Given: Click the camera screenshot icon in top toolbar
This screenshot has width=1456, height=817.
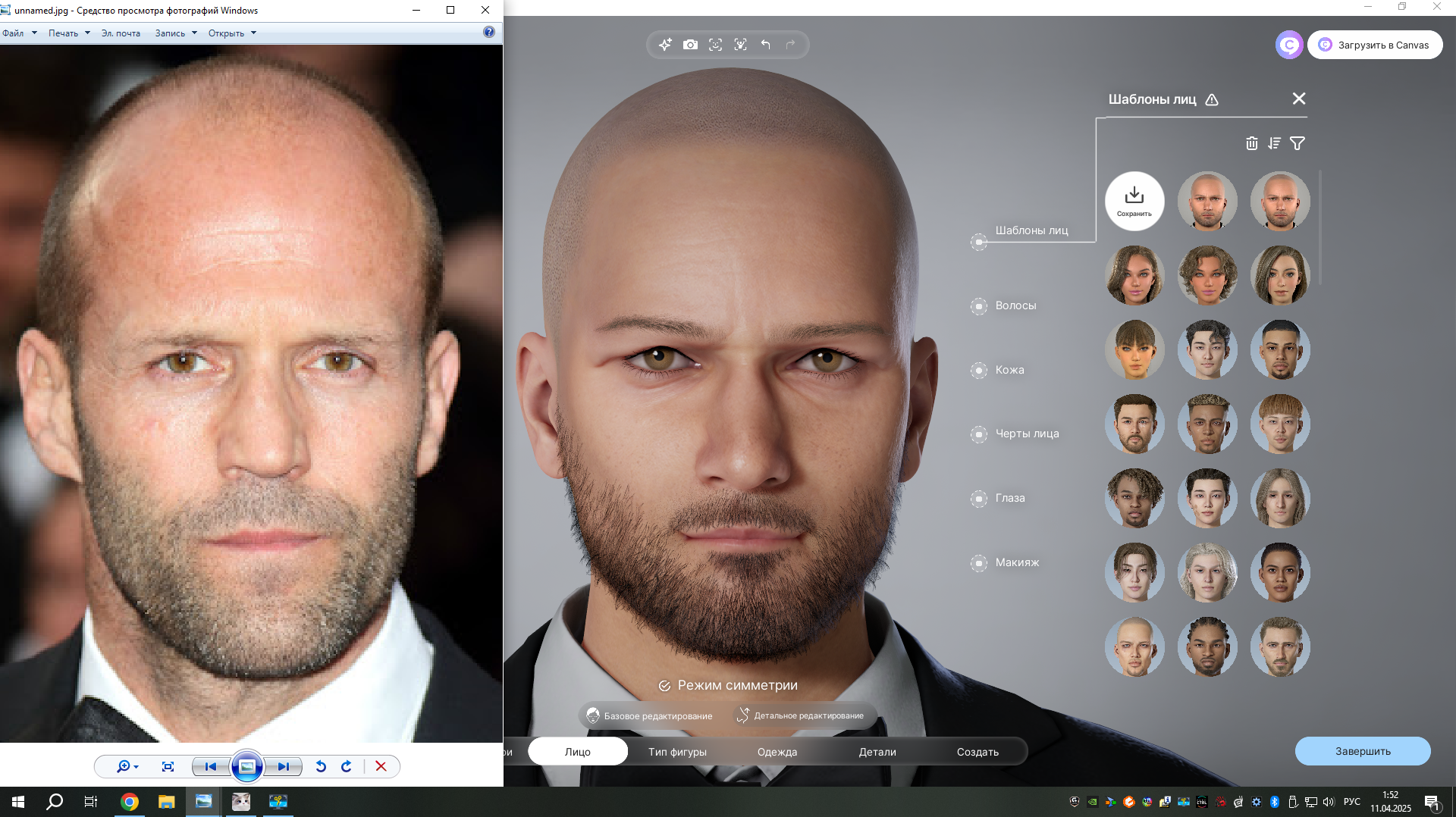Looking at the screenshot, I should pos(690,45).
